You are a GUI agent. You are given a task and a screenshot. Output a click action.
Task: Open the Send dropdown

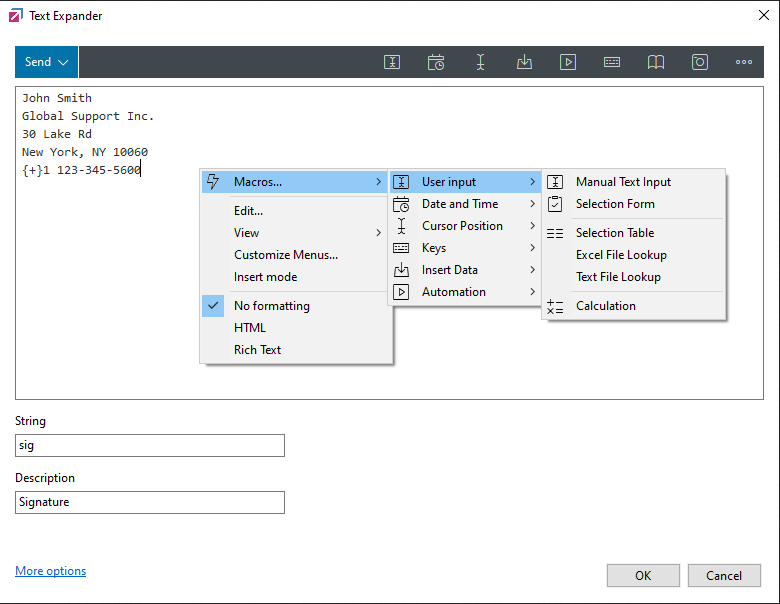click(46, 62)
